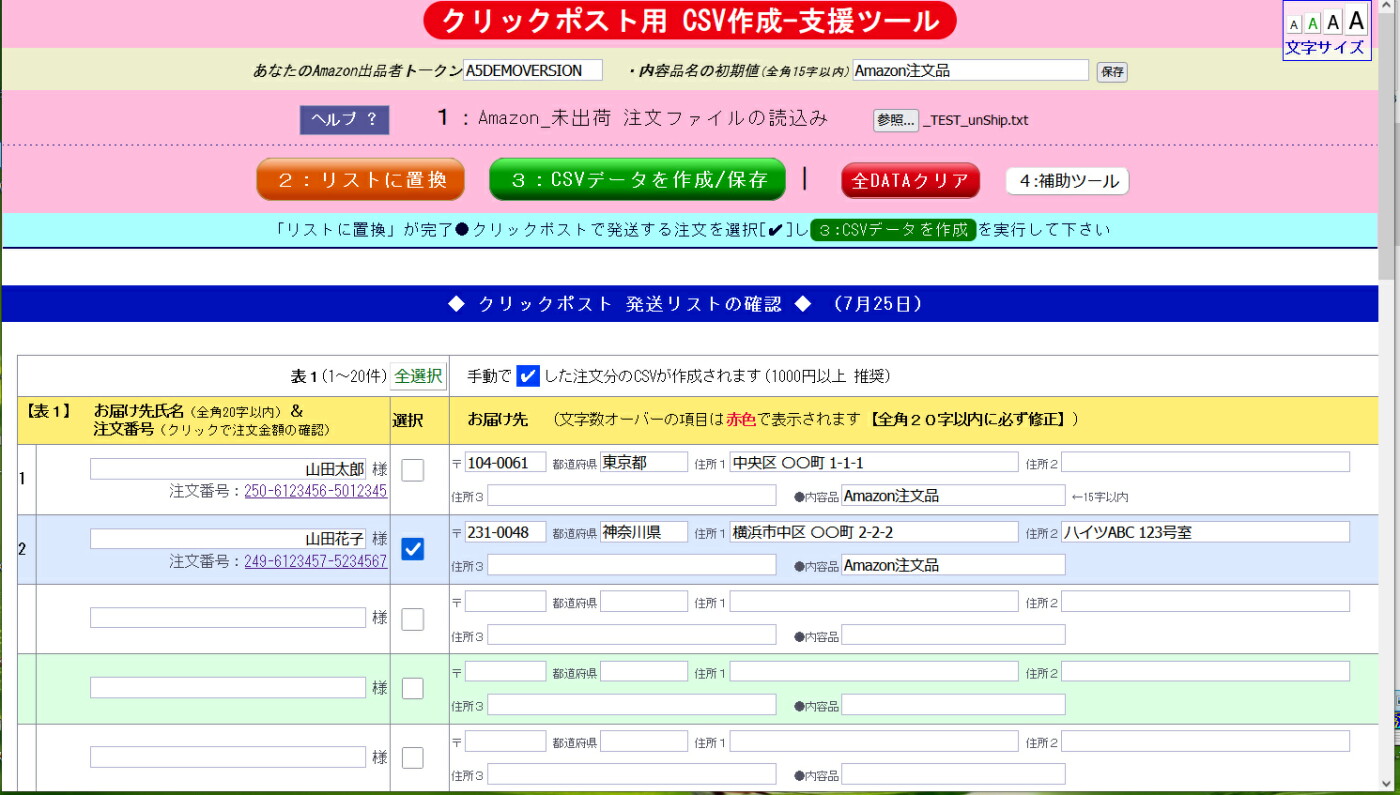Viewport: 1400px width, 795px height.
Task: Select the third, large font size A icon
Action: pyautogui.click(x=1333, y=22)
